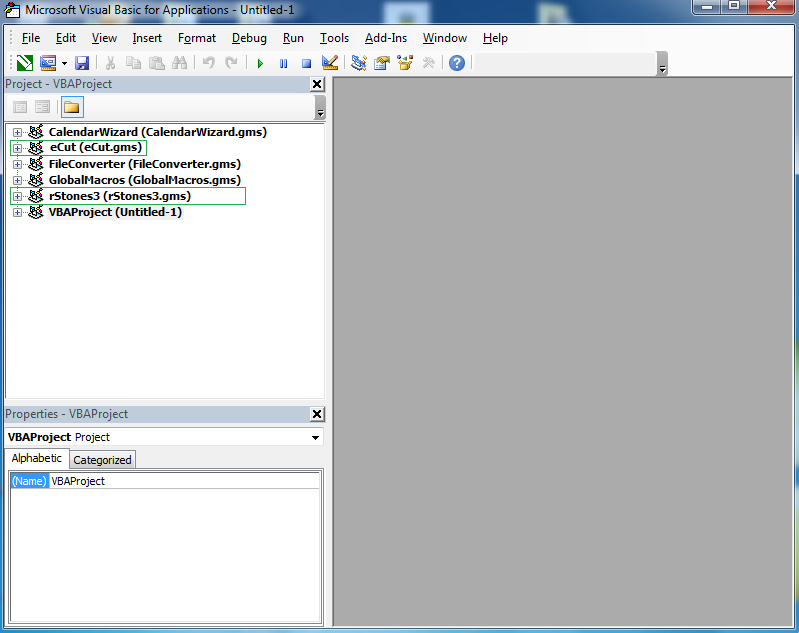Click the GlobalMacros project icon
This screenshot has height=633, width=799.
(x=36, y=179)
